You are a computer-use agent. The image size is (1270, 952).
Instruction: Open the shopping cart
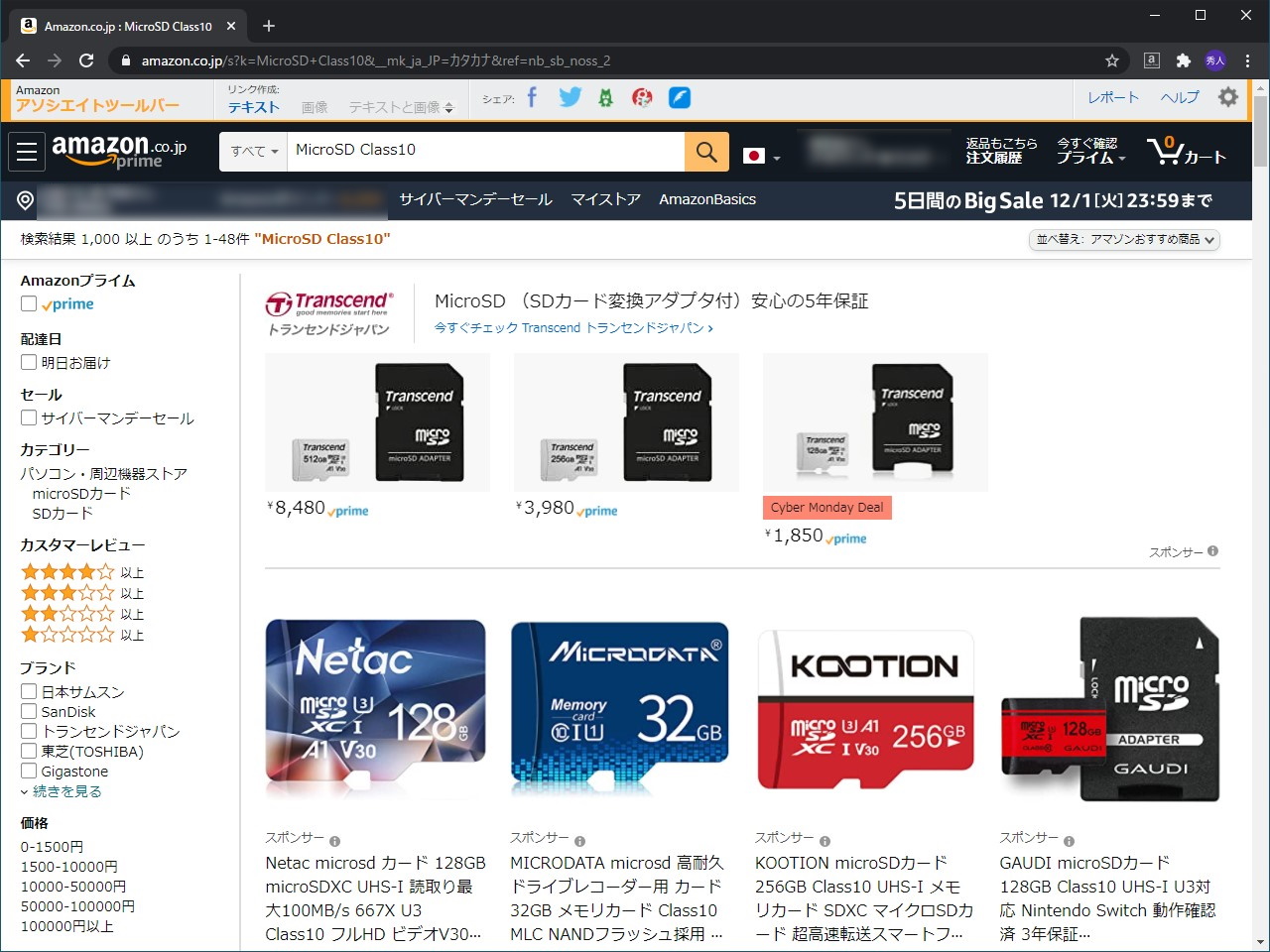coord(1187,151)
